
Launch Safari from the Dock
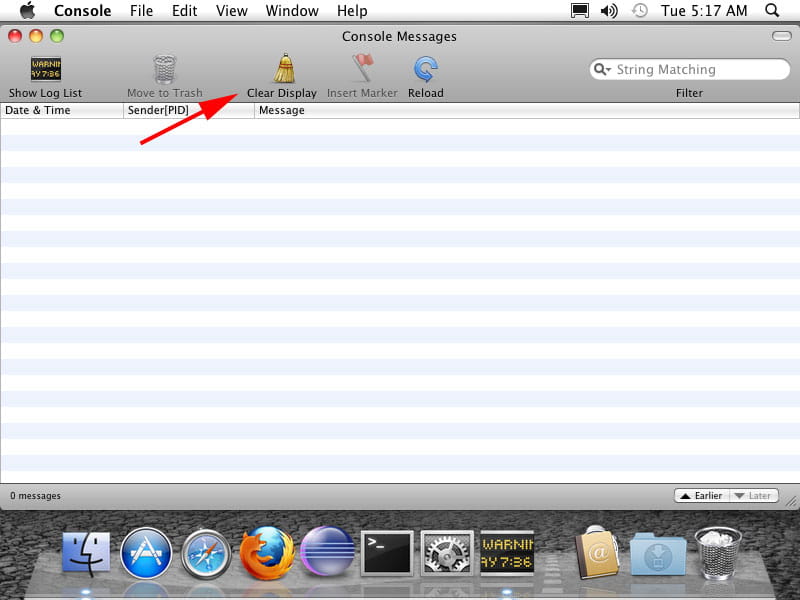click(206, 554)
